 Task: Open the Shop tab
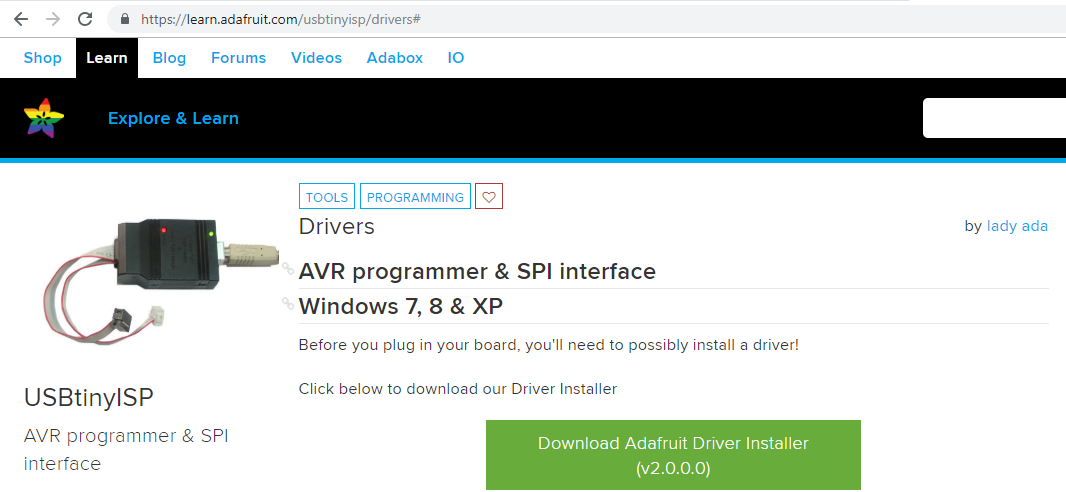pos(43,58)
